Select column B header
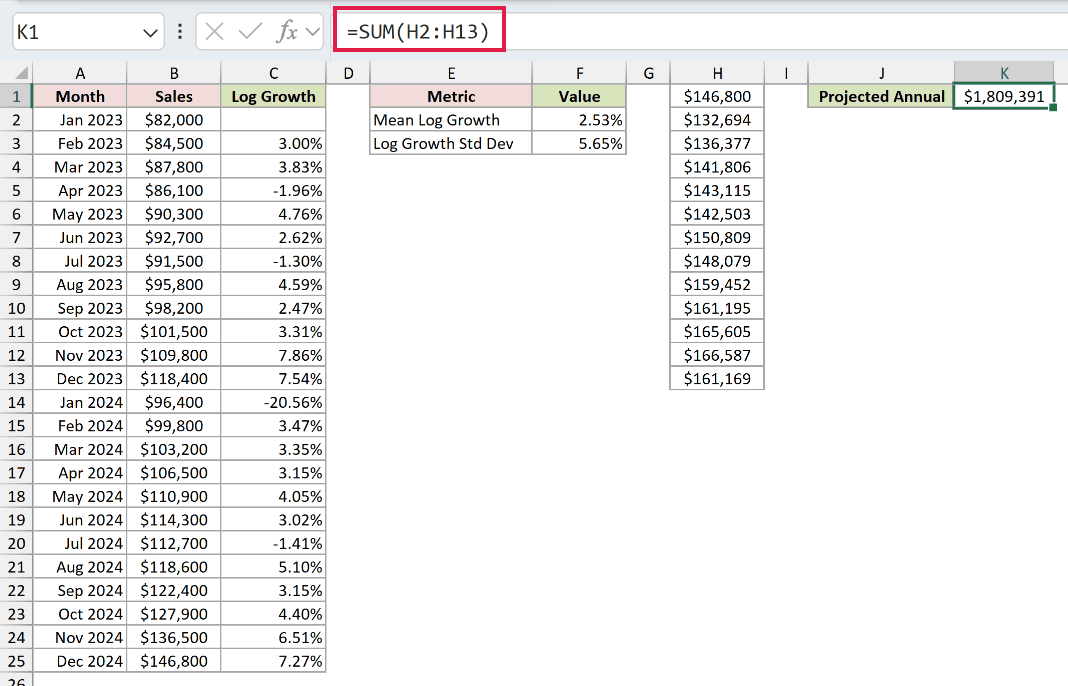The height and width of the screenshot is (686, 1068). [x=174, y=73]
